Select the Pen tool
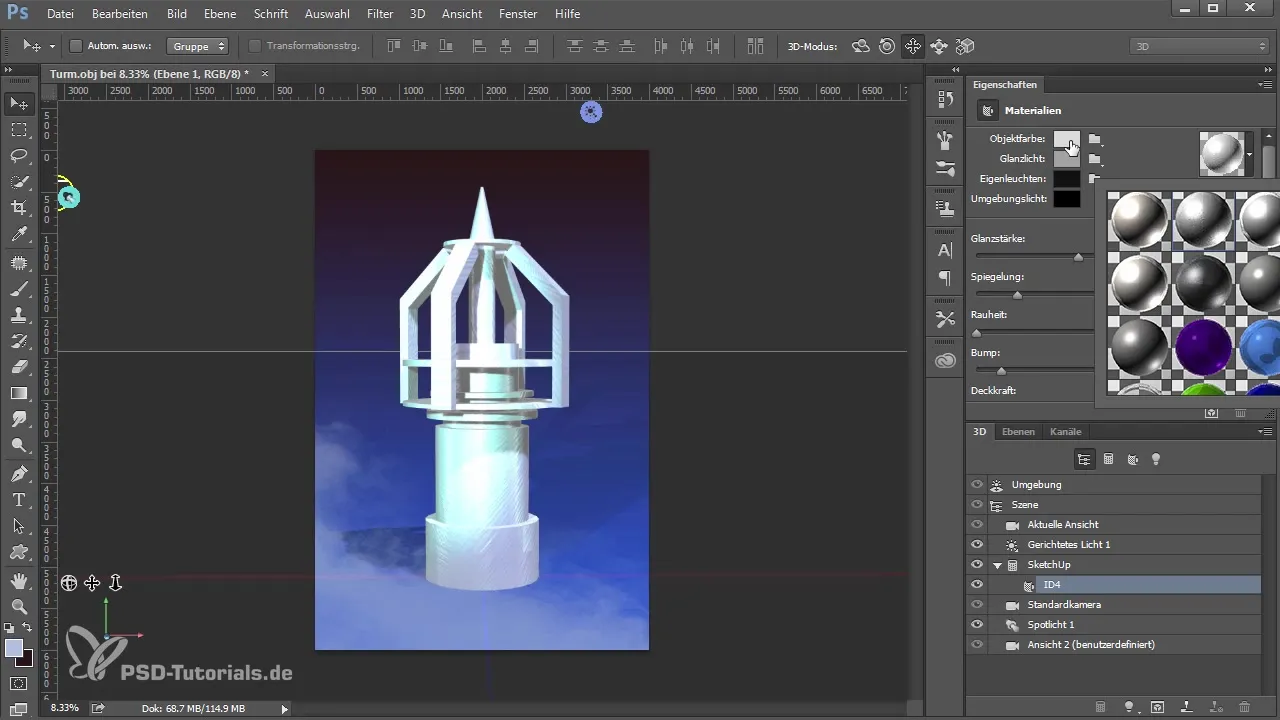This screenshot has width=1280, height=720. coord(19,473)
